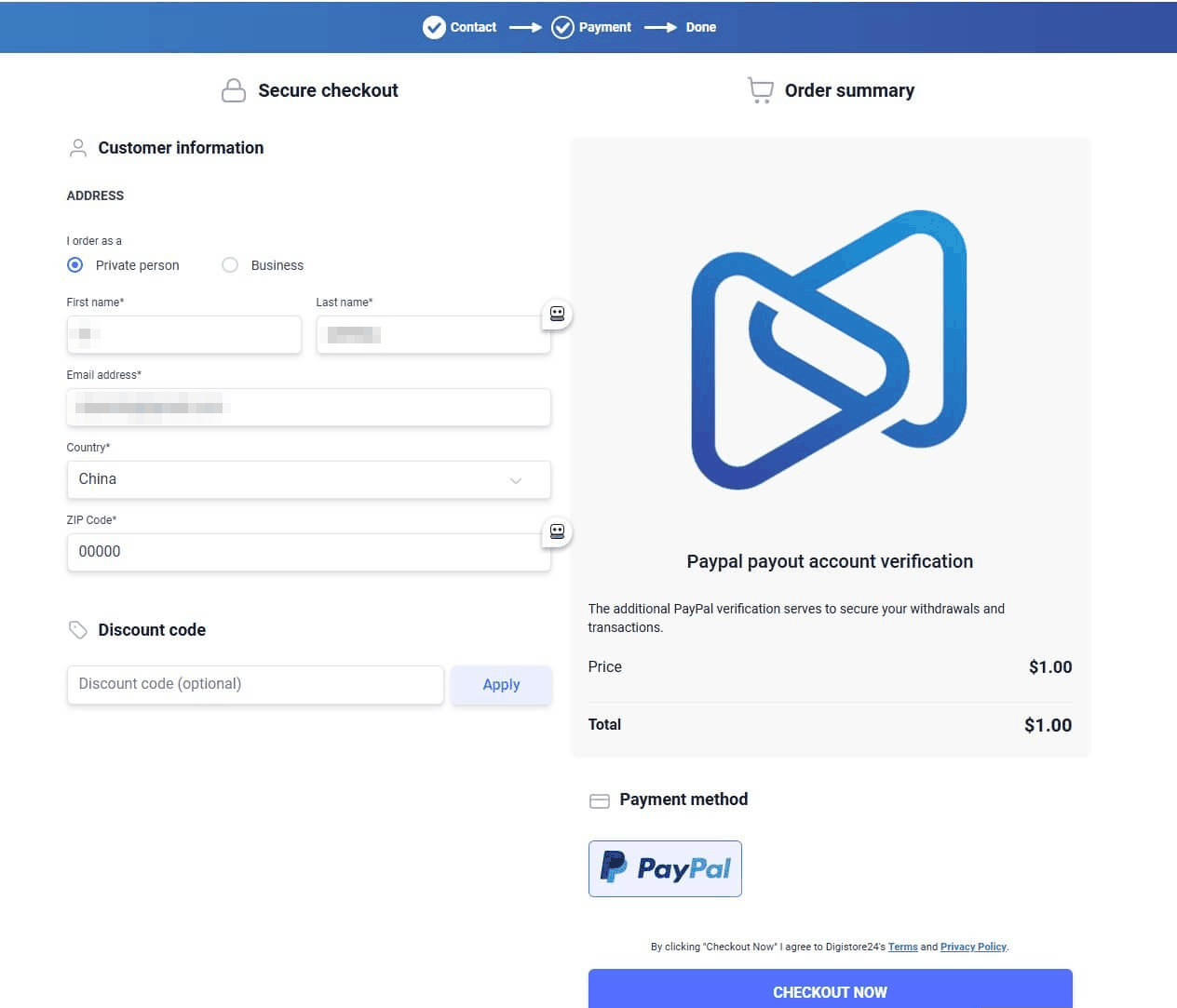
Task: Click the Payment step checkmark icon
Action: pos(562,27)
